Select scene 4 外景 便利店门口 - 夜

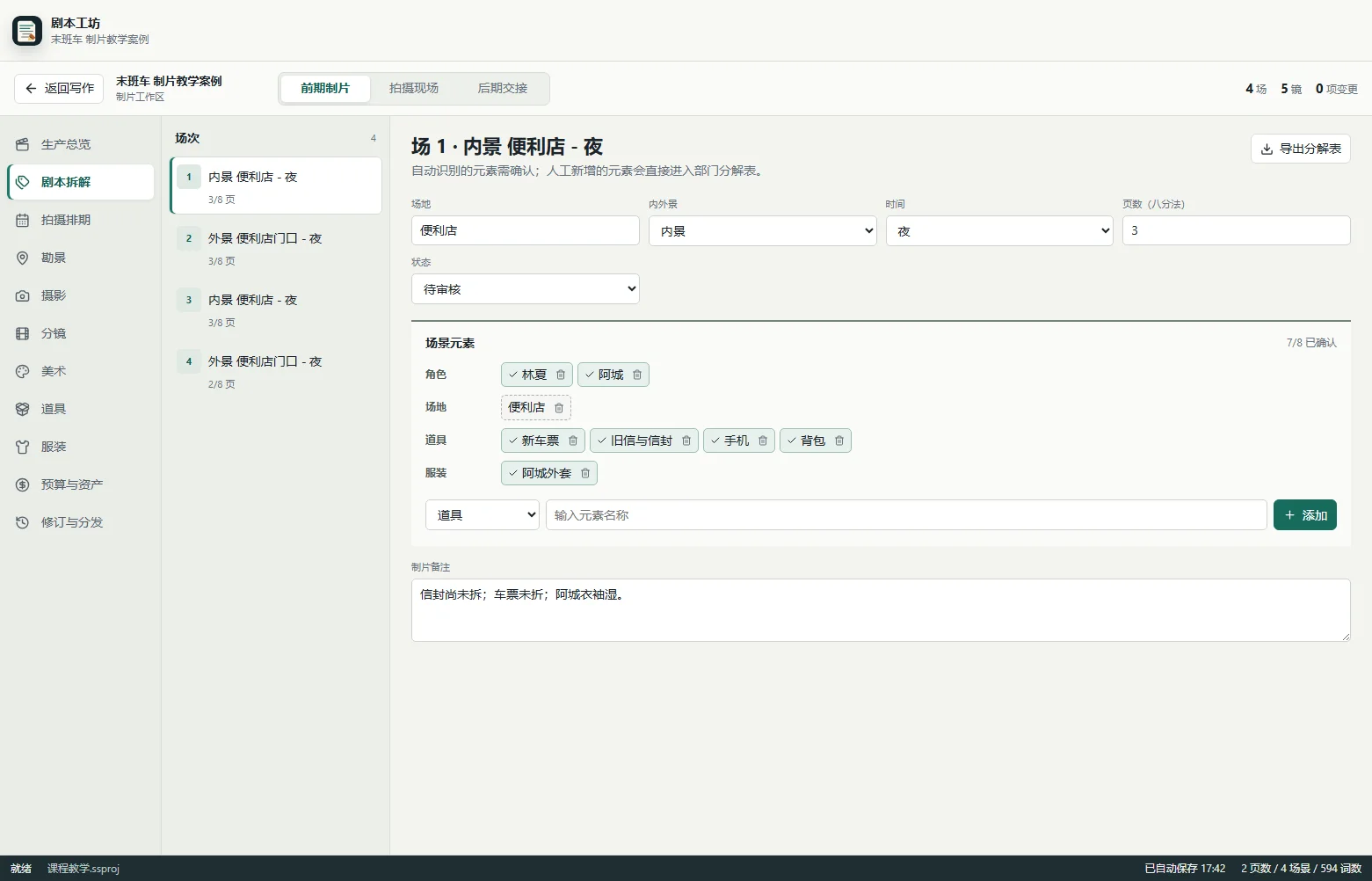(x=276, y=370)
